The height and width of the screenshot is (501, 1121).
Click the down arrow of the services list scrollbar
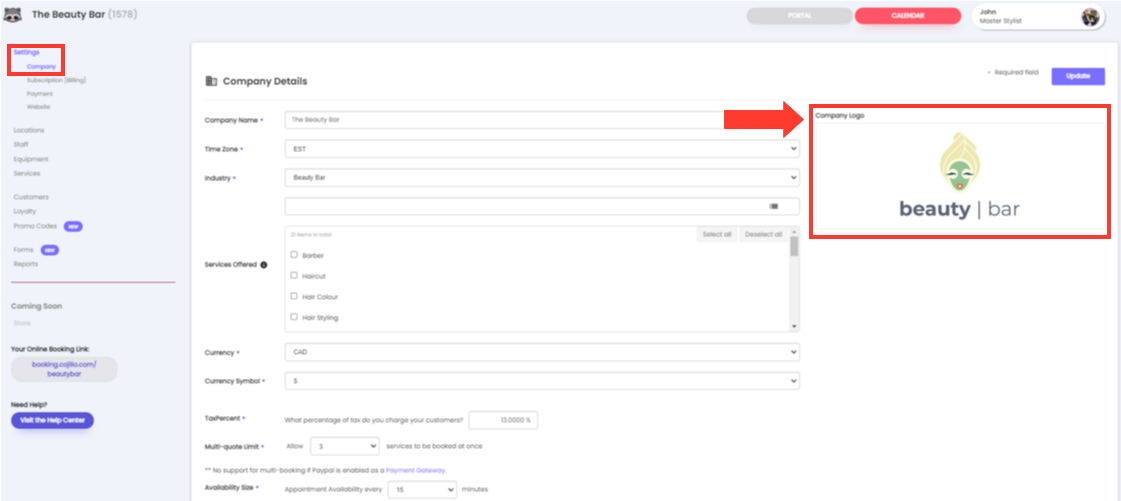(794, 326)
